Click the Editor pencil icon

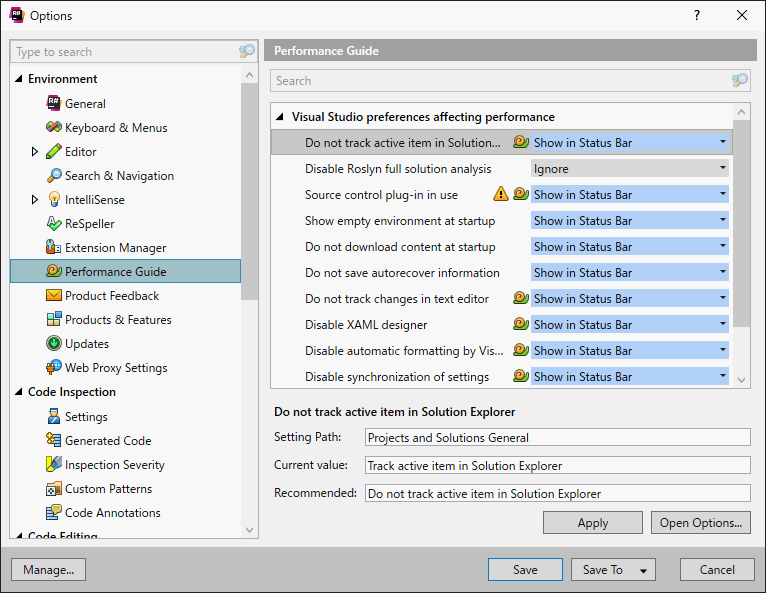[54, 151]
